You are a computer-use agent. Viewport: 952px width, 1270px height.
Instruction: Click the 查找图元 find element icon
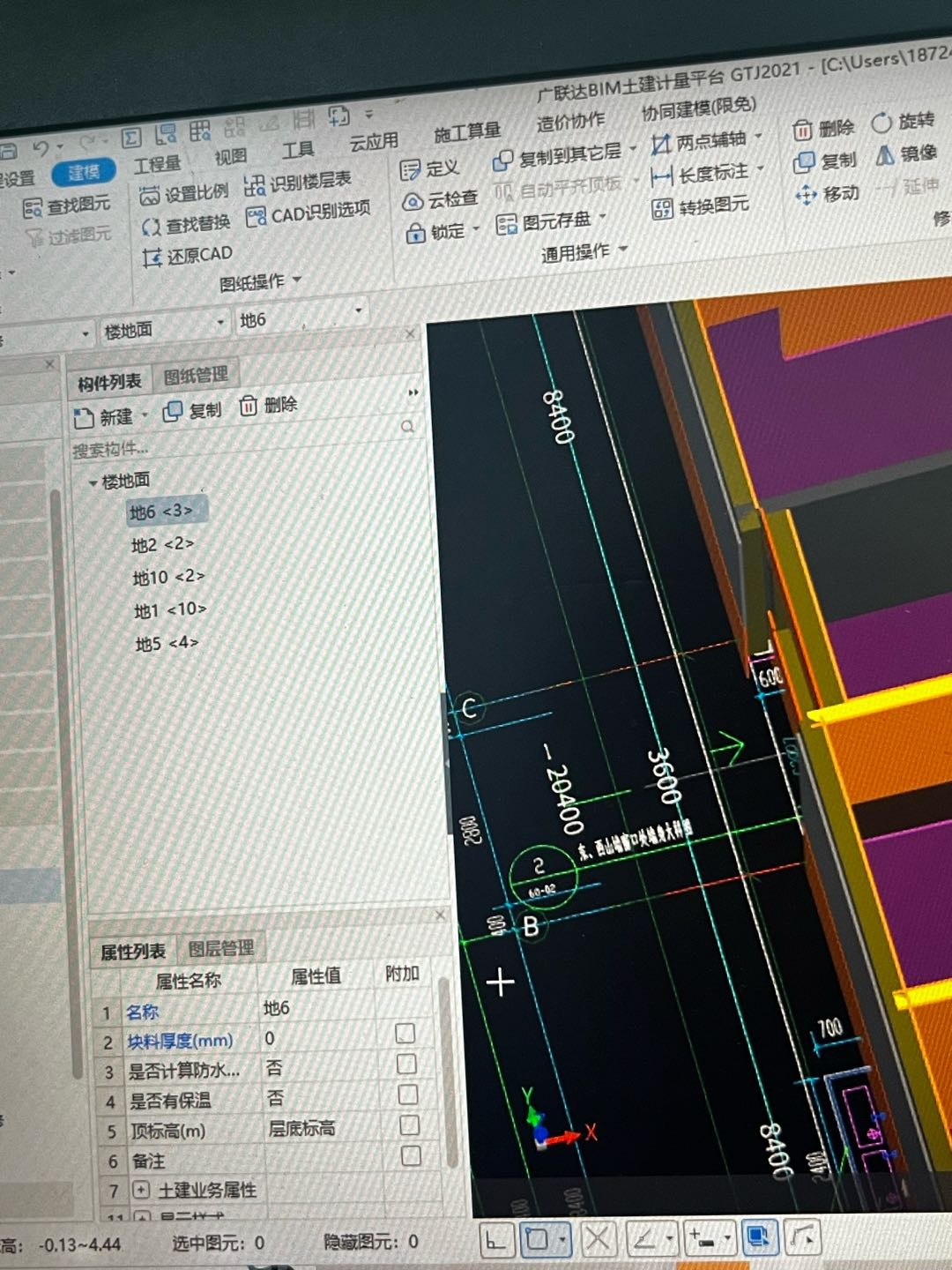coord(33,209)
